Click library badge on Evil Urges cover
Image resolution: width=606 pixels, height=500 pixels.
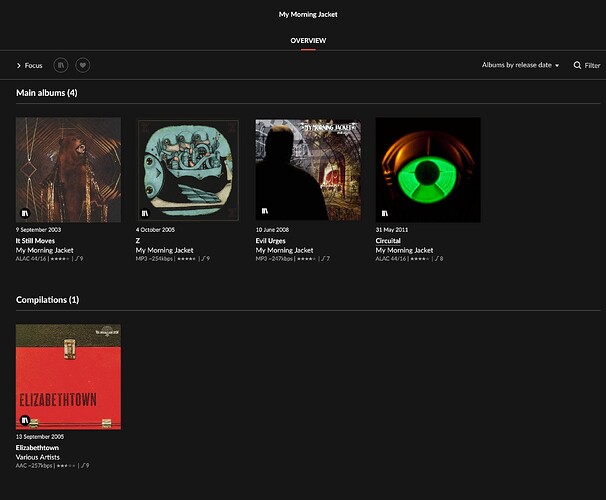(265, 211)
